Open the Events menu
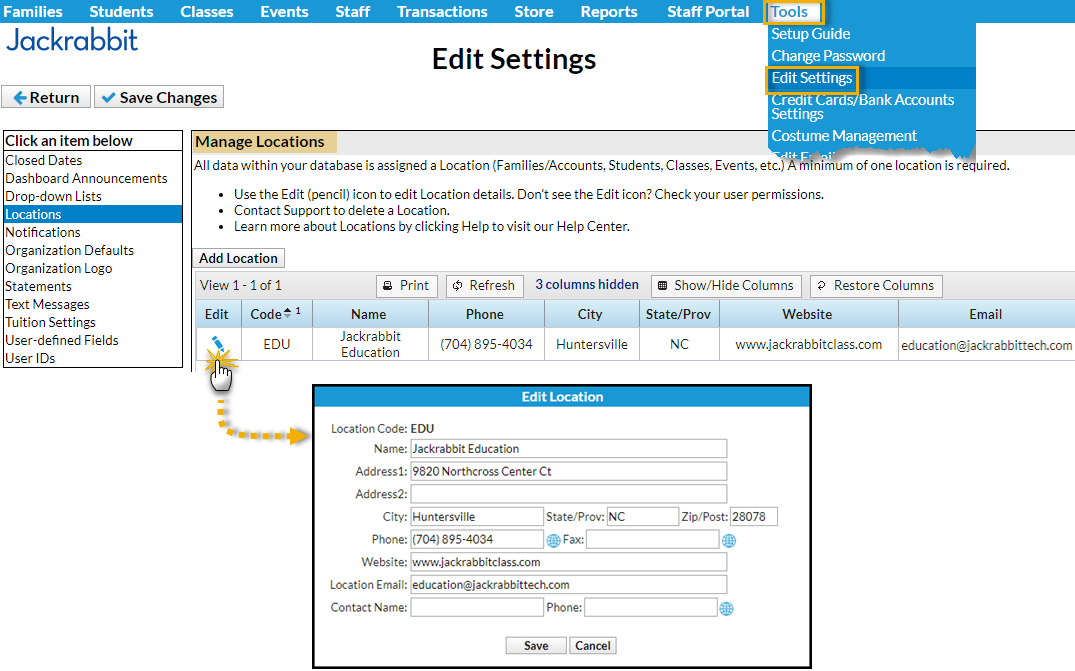 click(x=284, y=12)
